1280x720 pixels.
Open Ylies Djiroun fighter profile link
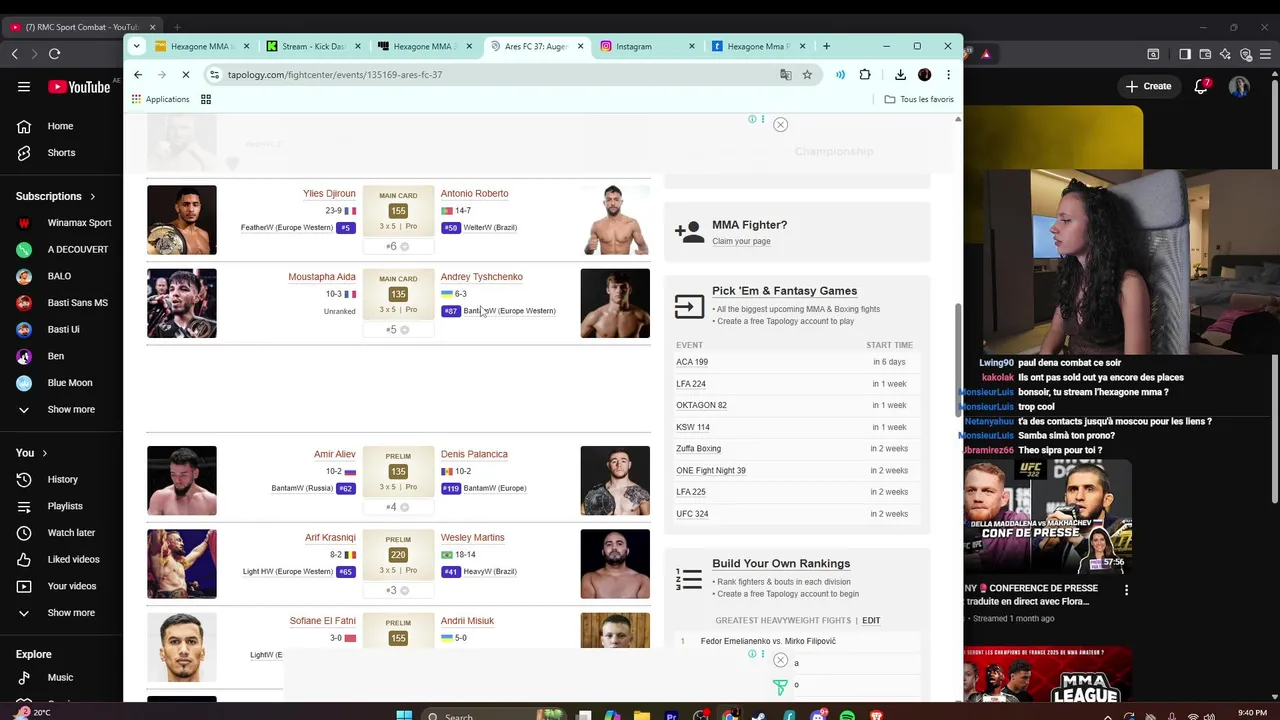click(329, 194)
